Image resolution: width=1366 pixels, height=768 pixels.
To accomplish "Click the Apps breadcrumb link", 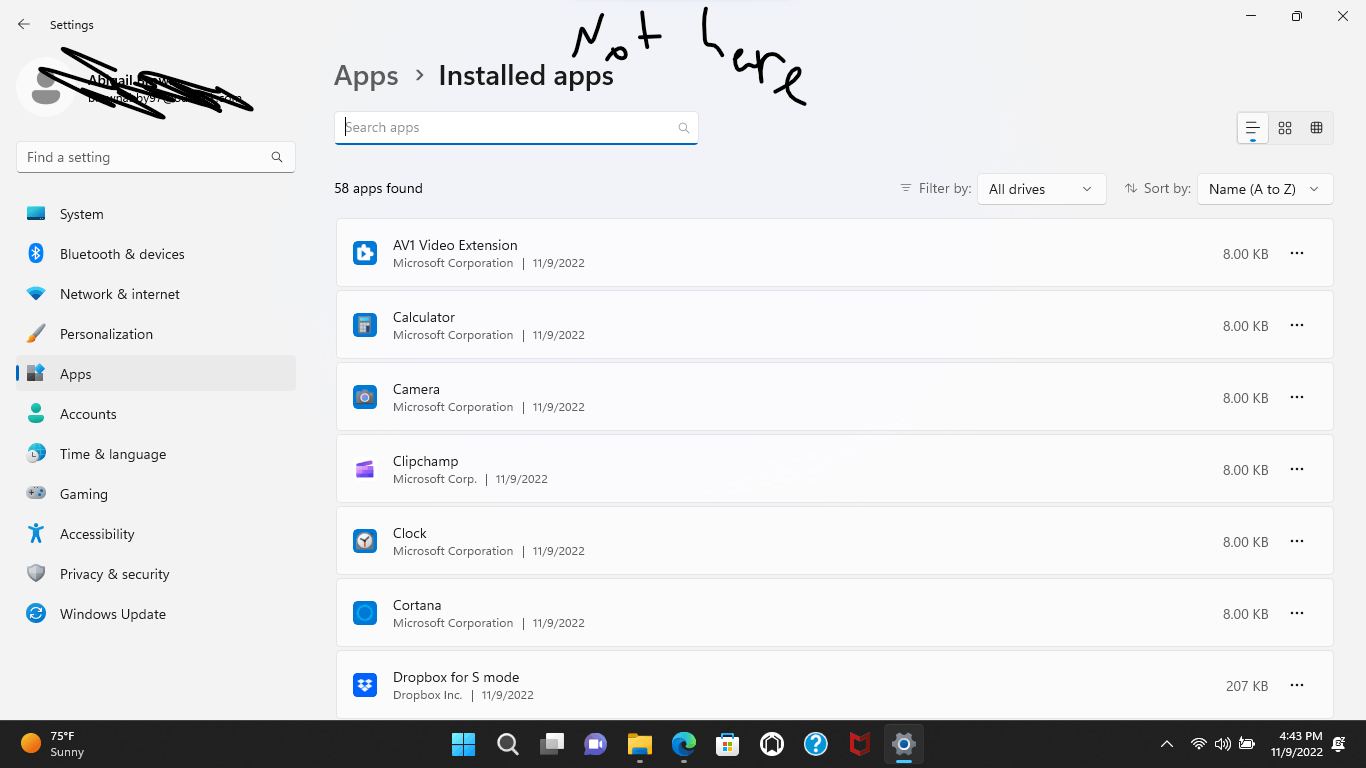I will 366,75.
